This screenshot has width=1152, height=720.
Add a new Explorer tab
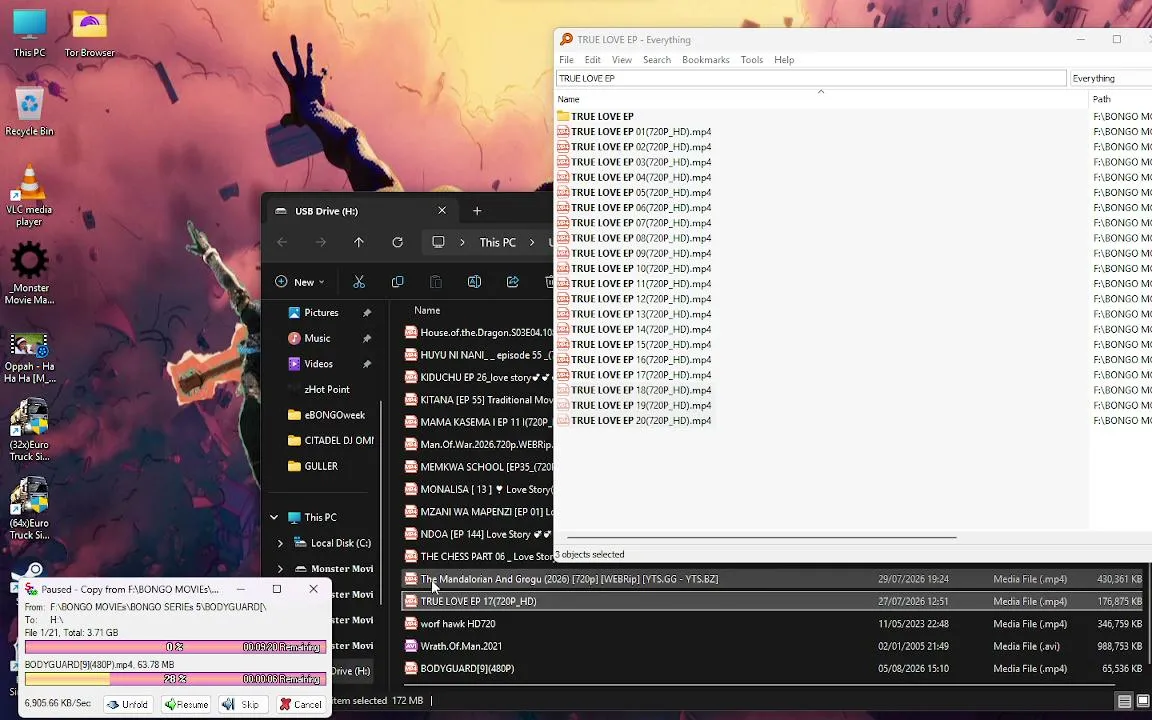coord(477,211)
